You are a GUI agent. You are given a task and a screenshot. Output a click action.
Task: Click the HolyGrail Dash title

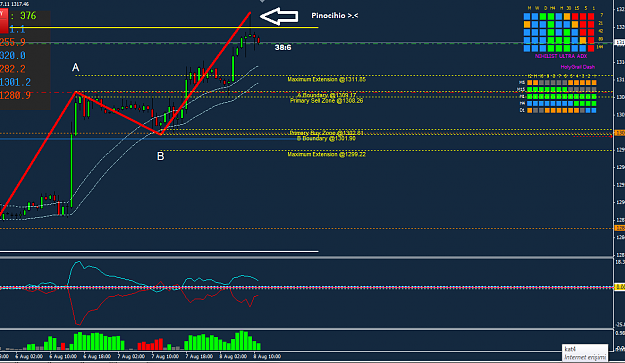[x=578, y=67]
